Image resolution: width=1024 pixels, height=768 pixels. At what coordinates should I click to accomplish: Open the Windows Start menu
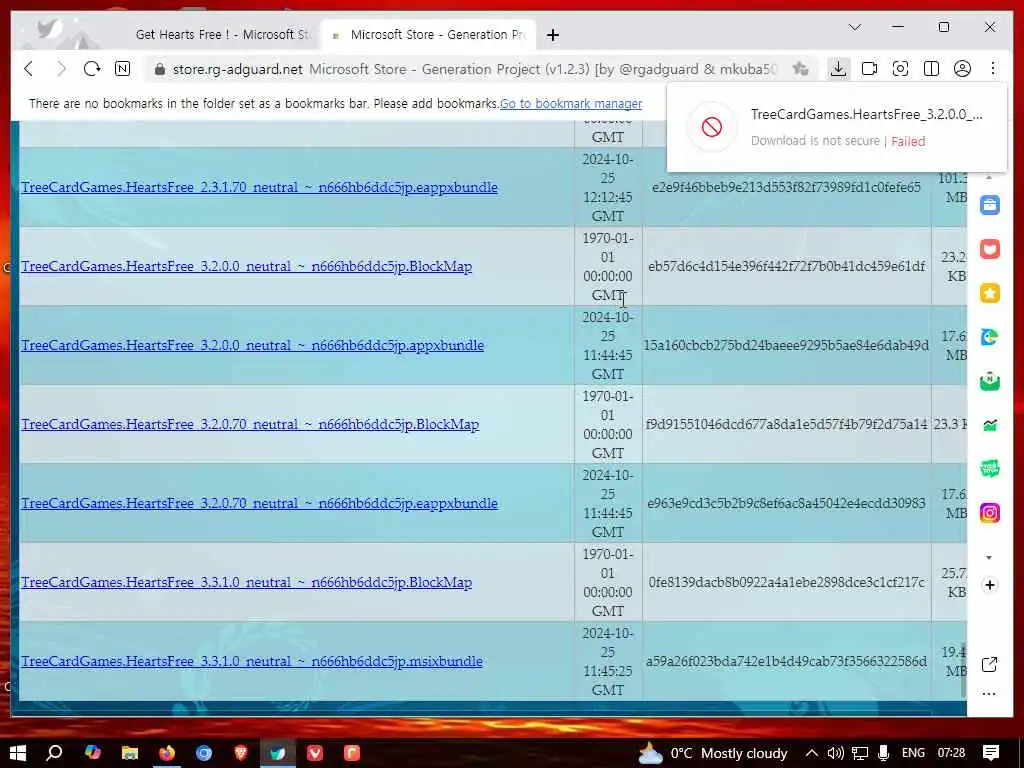pyautogui.click(x=18, y=753)
